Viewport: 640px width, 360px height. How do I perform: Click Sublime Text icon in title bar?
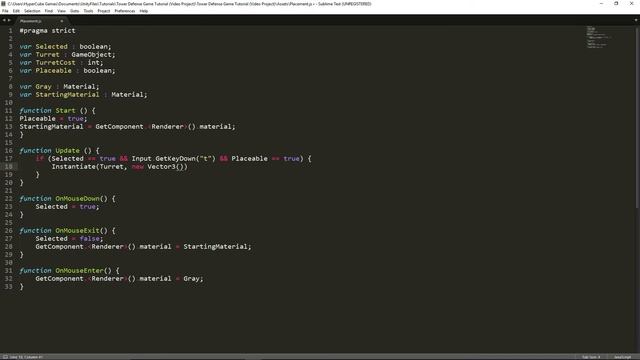[x=3, y=3]
